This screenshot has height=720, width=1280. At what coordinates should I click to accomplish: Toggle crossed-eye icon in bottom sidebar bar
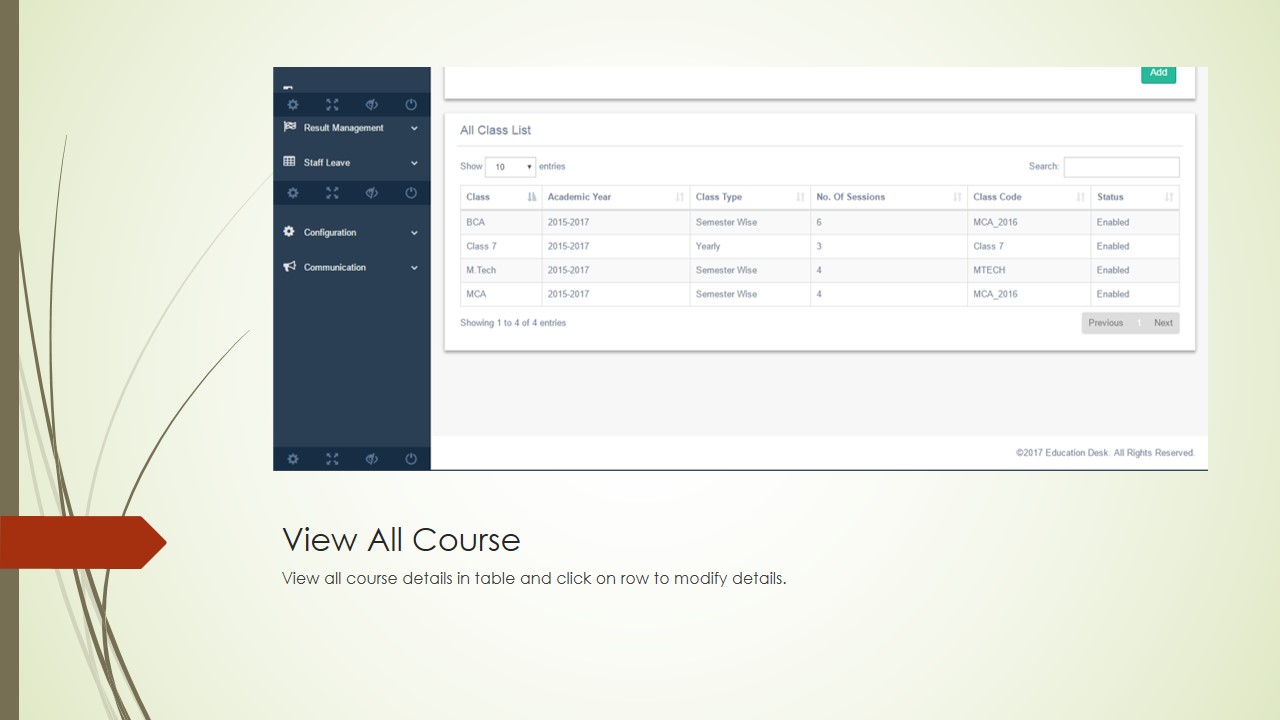371,459
